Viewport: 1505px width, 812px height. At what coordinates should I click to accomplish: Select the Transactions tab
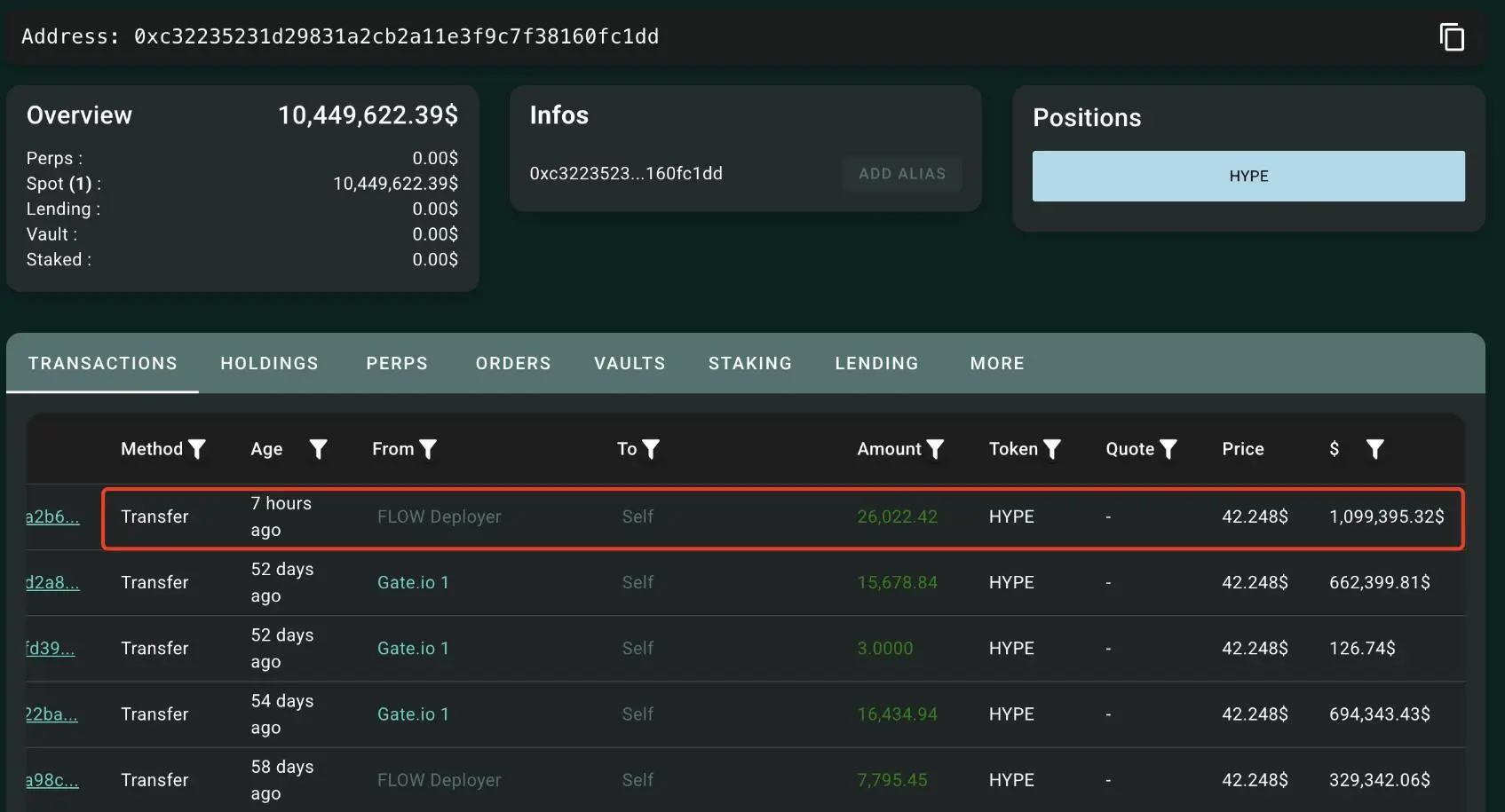pos(102,363)
